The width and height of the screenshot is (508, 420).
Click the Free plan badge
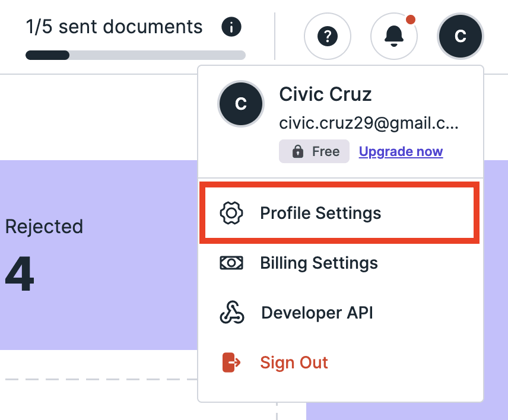point(314,151)
